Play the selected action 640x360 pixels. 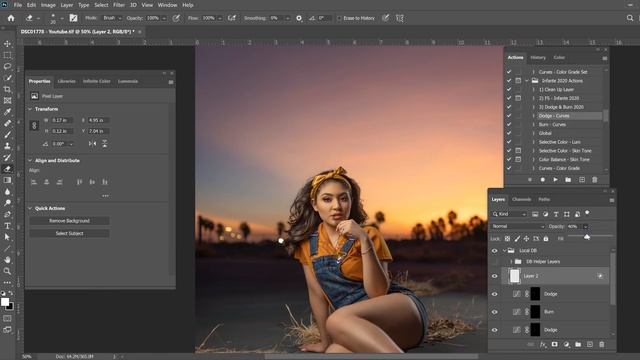point(555,180)
